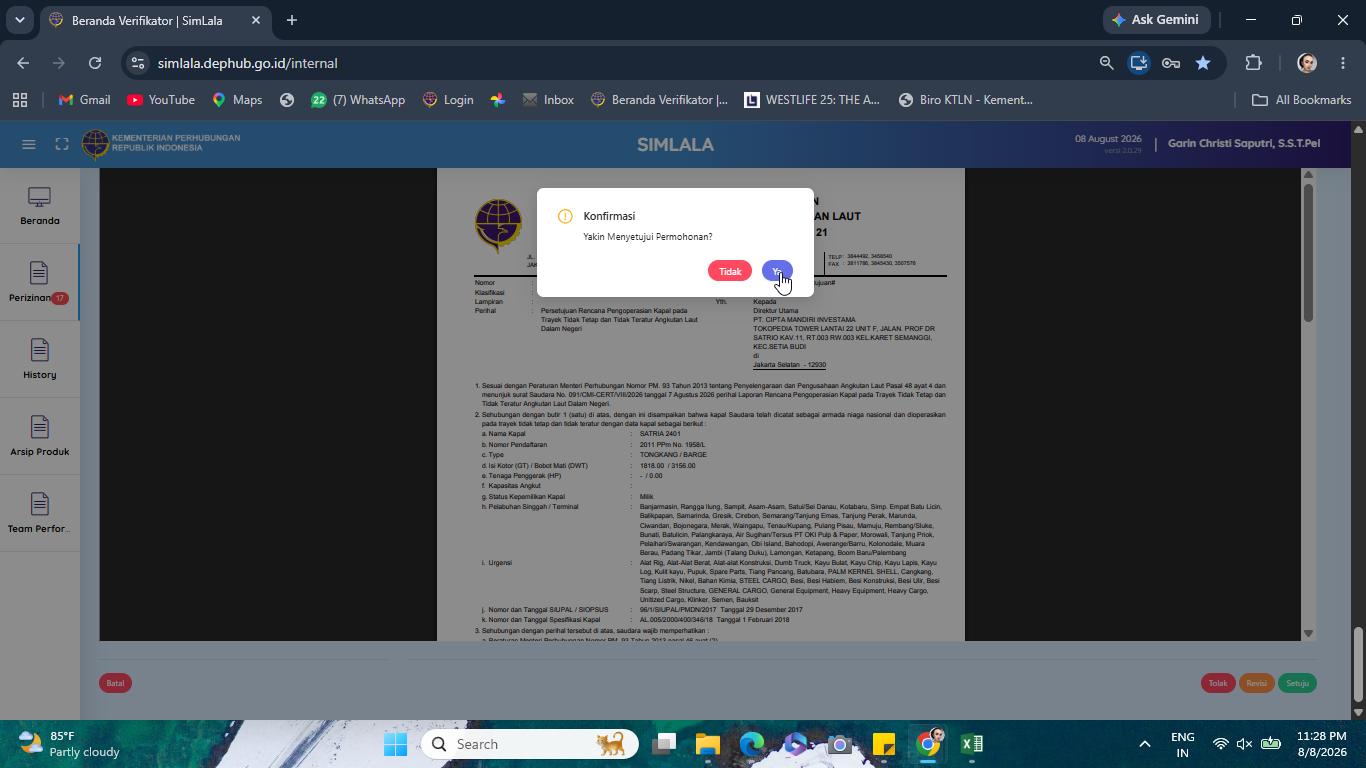This screenshot has height=768, width=1366.
Task: Click the red Tolak button
Action: pyautogui.click(x=1217, y=683)
